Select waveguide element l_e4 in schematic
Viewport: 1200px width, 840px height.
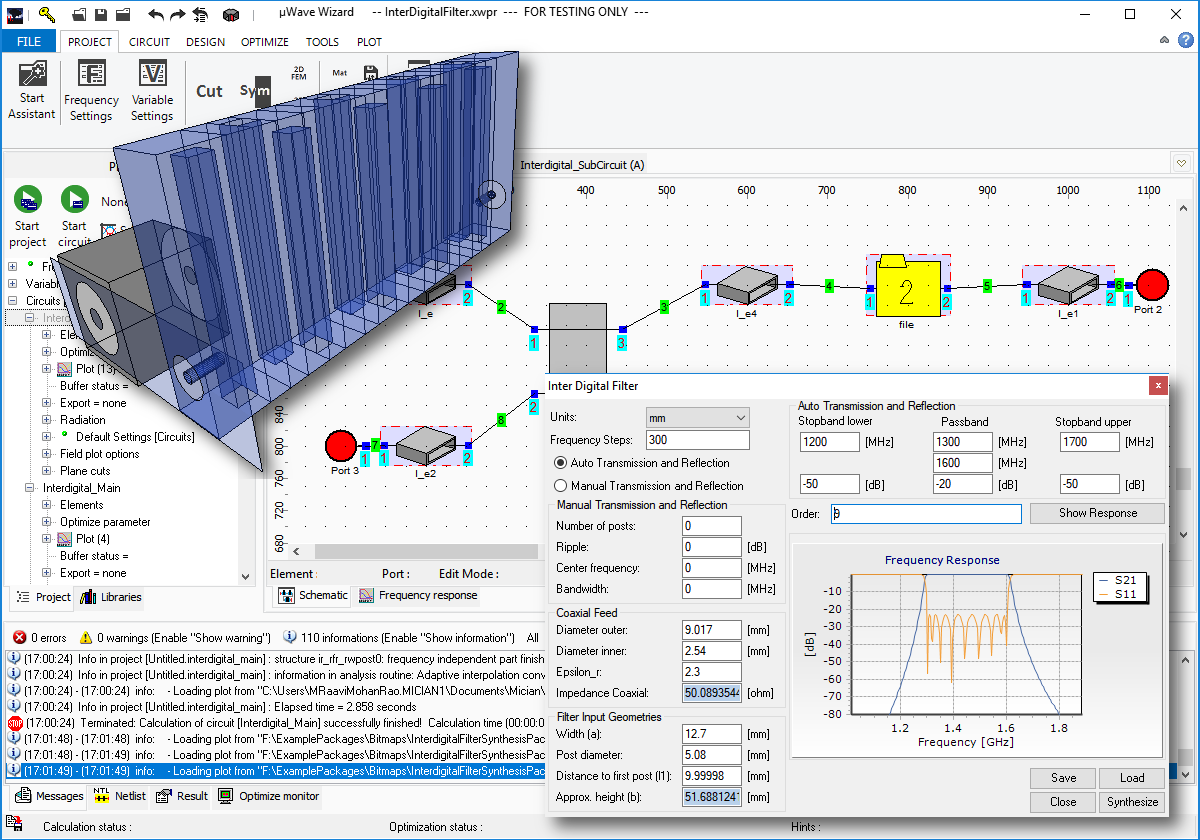point(746,286)
